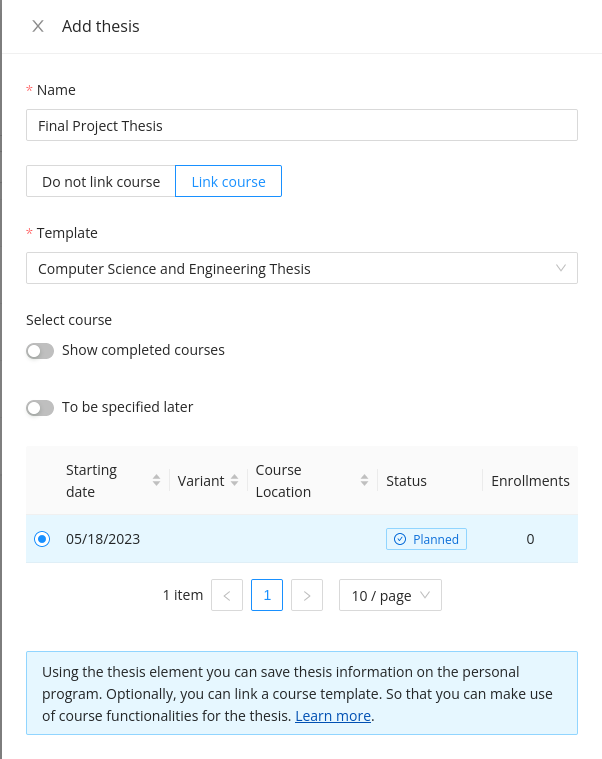Screen dimensions: 602x759
Task: Go to next page arrow
Action: [x=307, y=595]
